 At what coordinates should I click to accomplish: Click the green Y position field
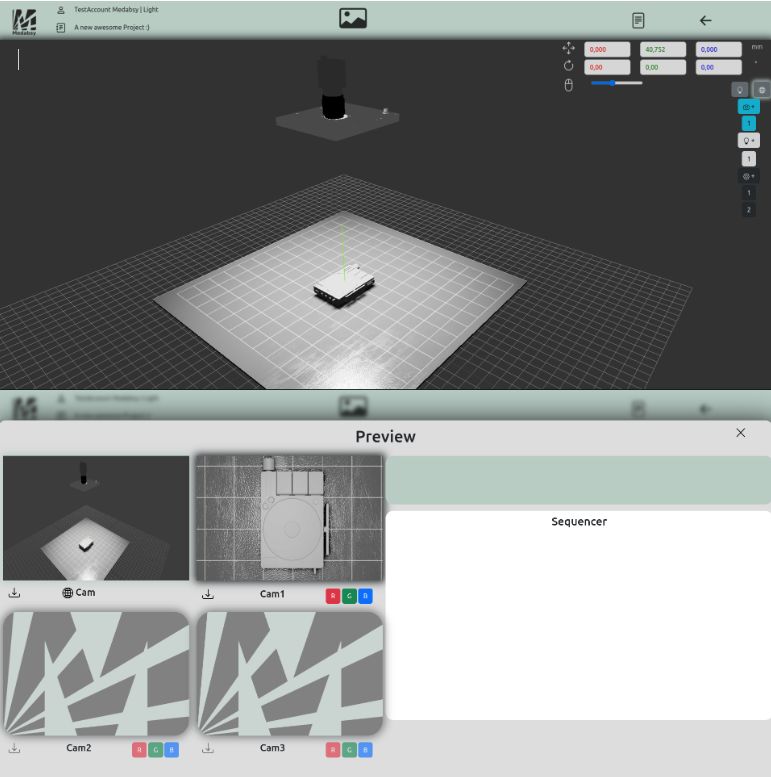coord(663,49)
